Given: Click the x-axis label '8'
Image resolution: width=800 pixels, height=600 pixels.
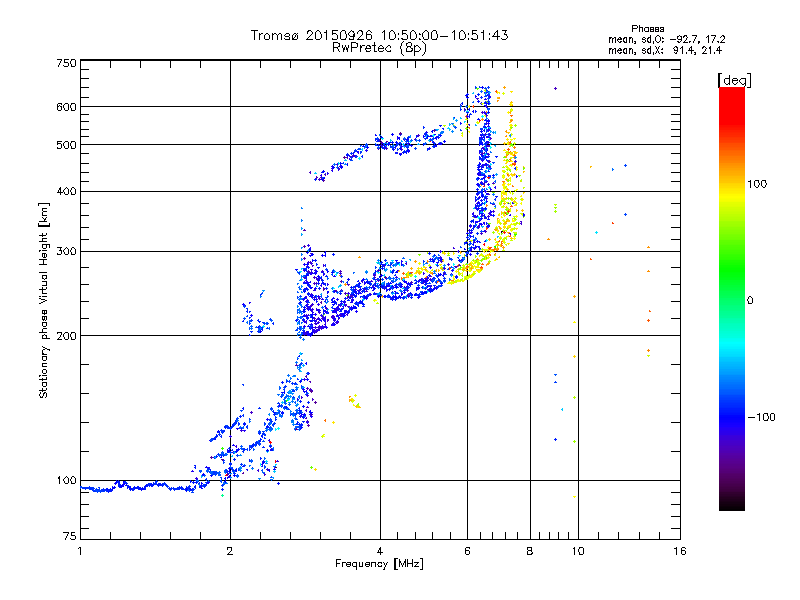Looking at the screenshot, I should tap(530, 551).
